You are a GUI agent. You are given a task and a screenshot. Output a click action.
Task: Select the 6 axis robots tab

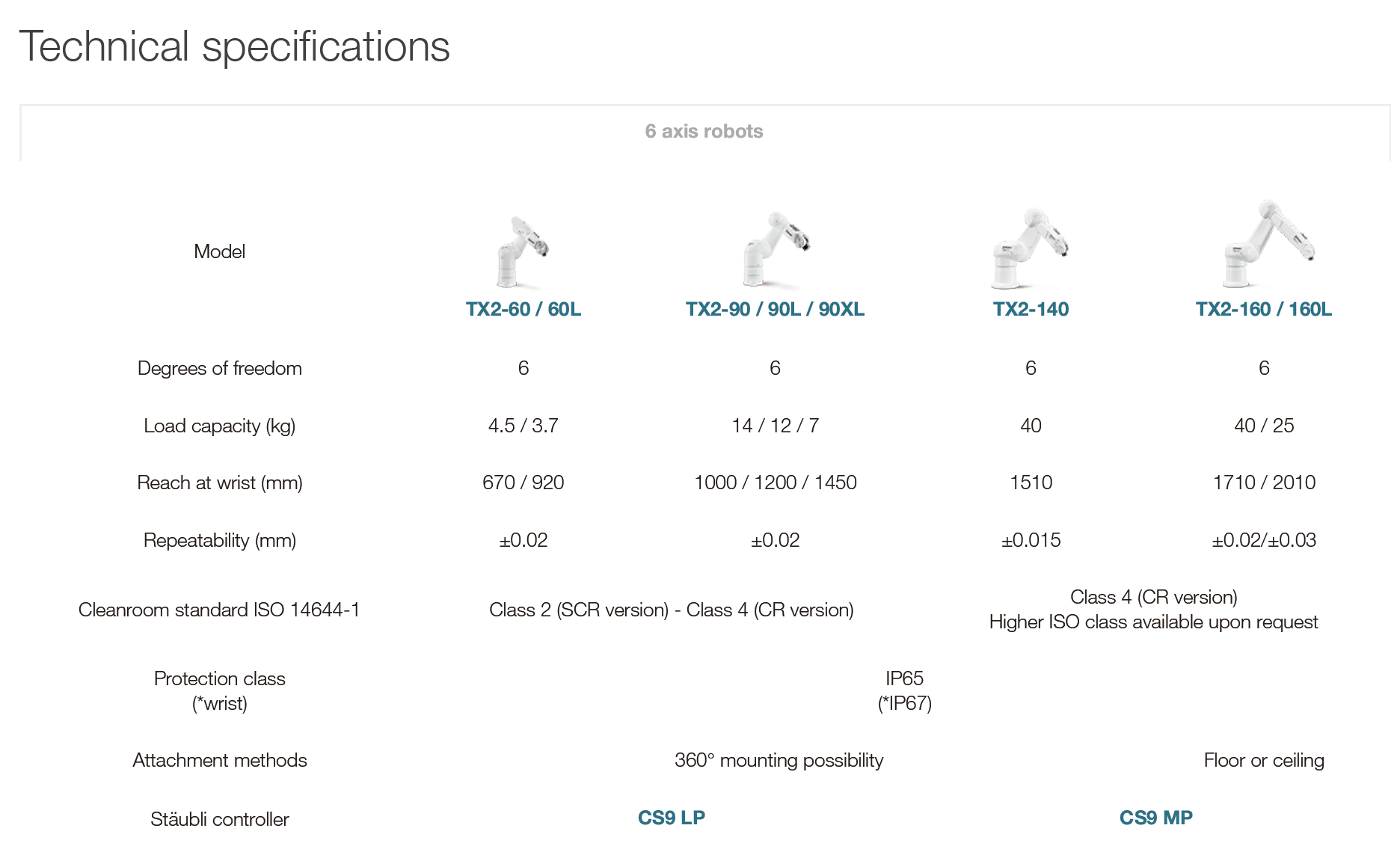[704, 132]
